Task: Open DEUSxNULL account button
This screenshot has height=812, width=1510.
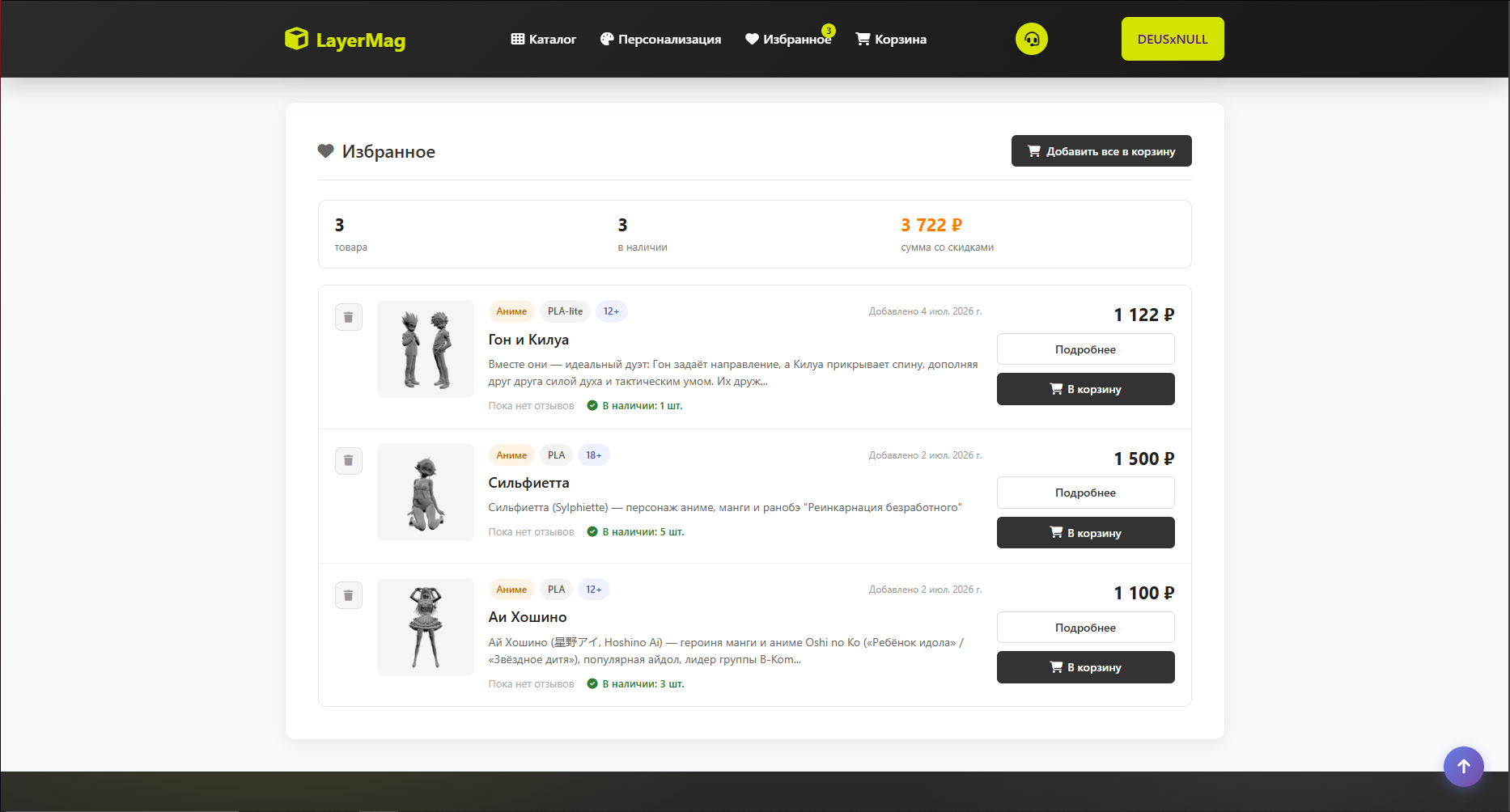Action: tap(1173, 39)
